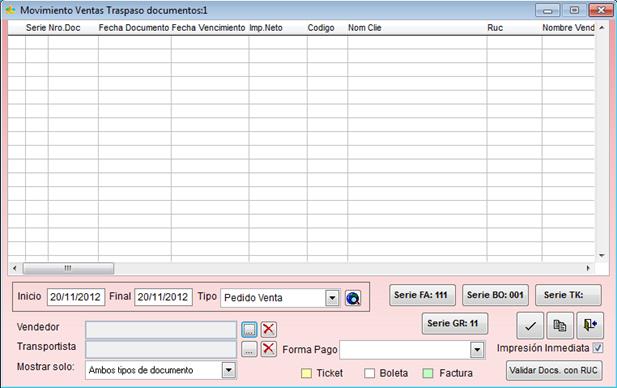The width and height of the screenshot is (617, 388).
Task: Maximize the Movimiento Ventas window
Action: click(574, 10)
